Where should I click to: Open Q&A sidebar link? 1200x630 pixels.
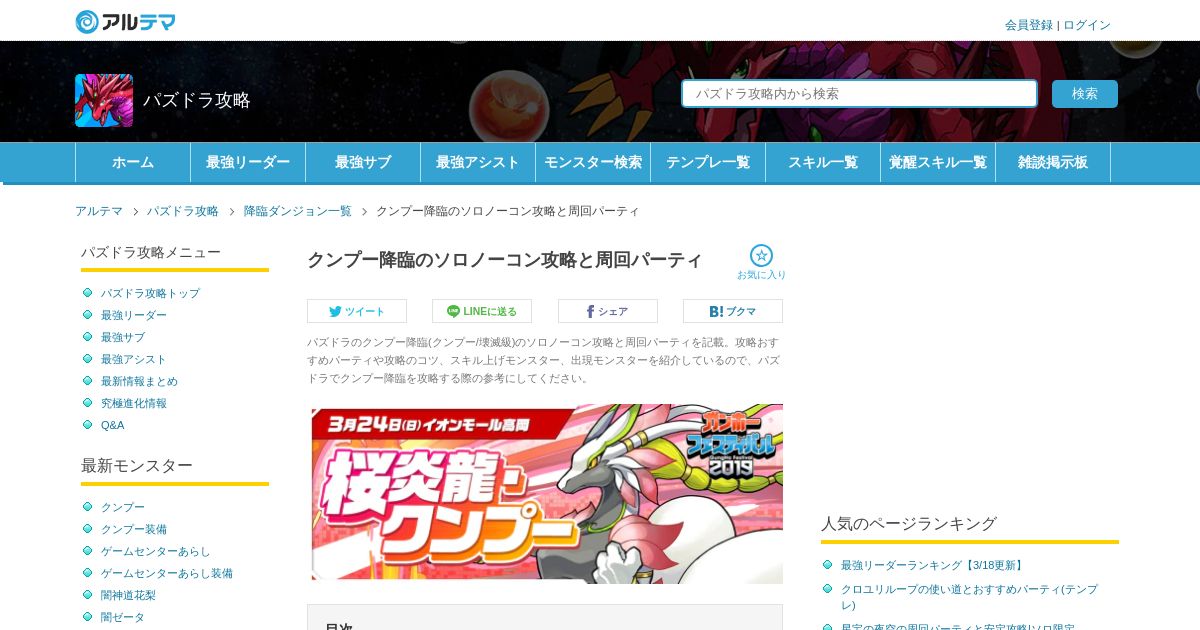tap(113, 425)
